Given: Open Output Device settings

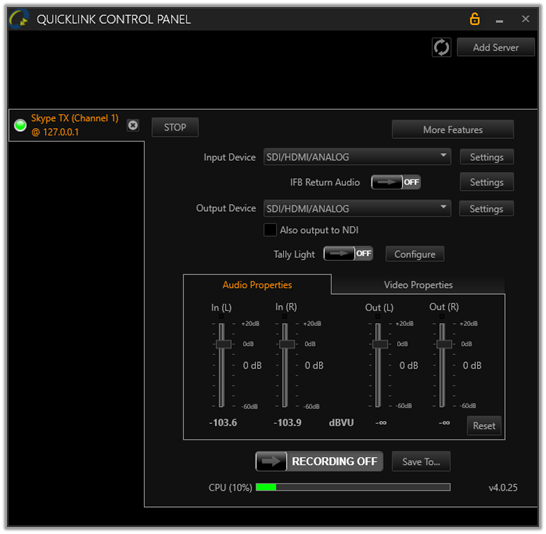Looking at the screenshot, I should pyautogui.click(x=486, y=209).
